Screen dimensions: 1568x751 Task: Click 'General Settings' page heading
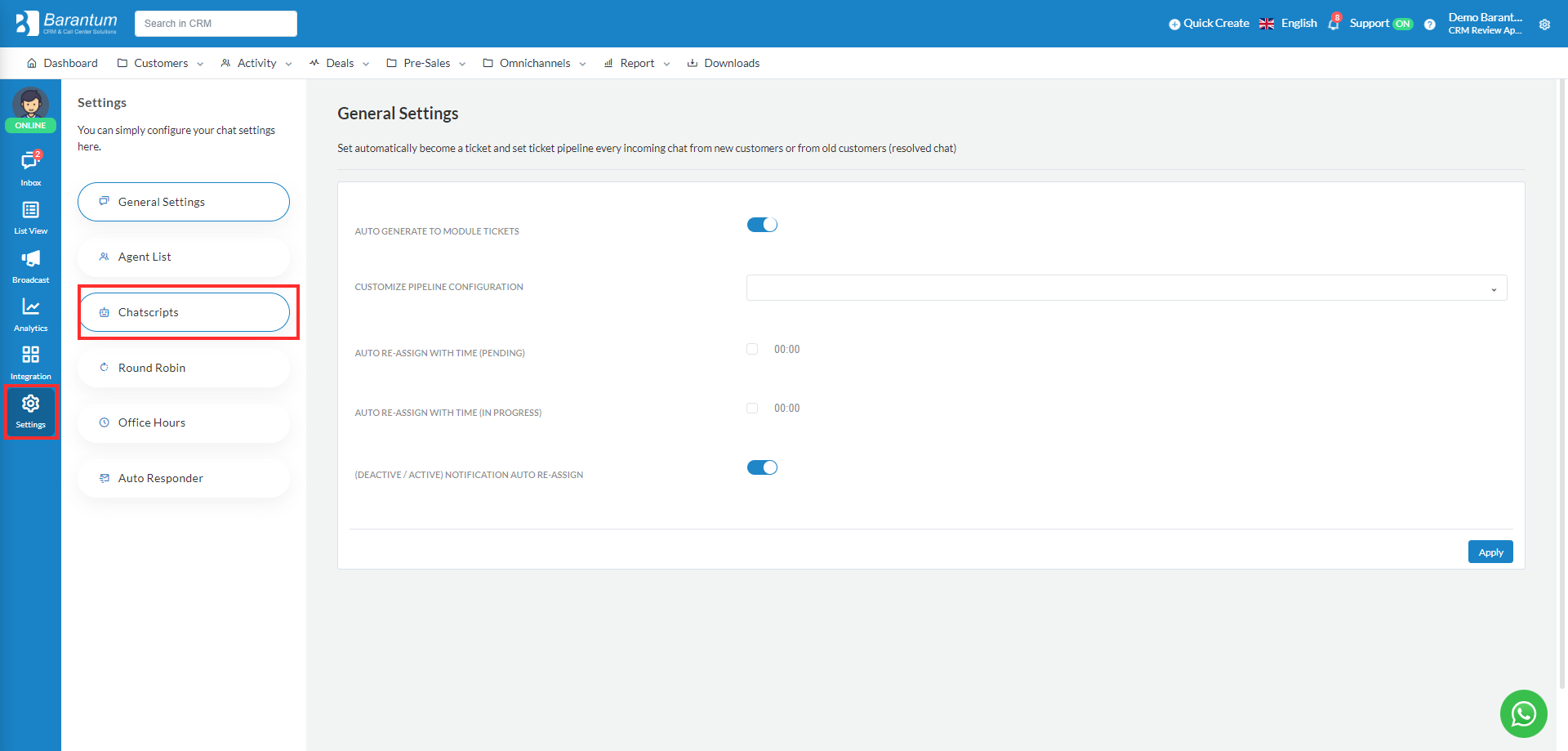coord(398,114)
